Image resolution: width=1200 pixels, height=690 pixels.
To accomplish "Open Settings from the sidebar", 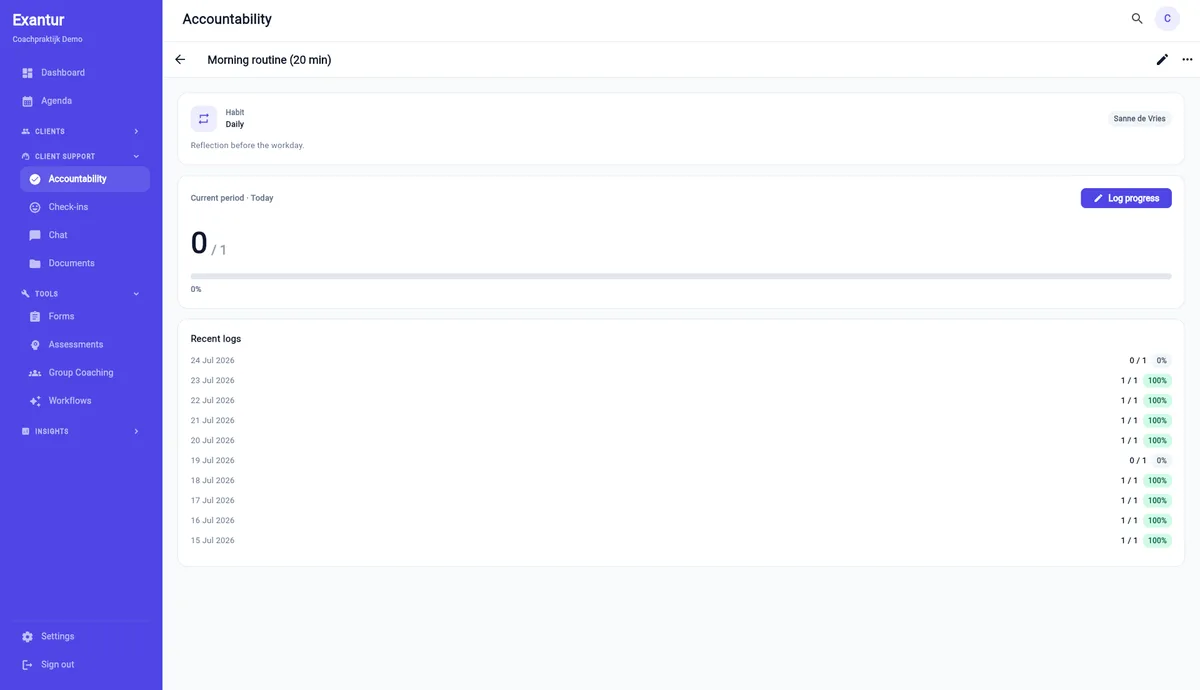I will point(81,636).
